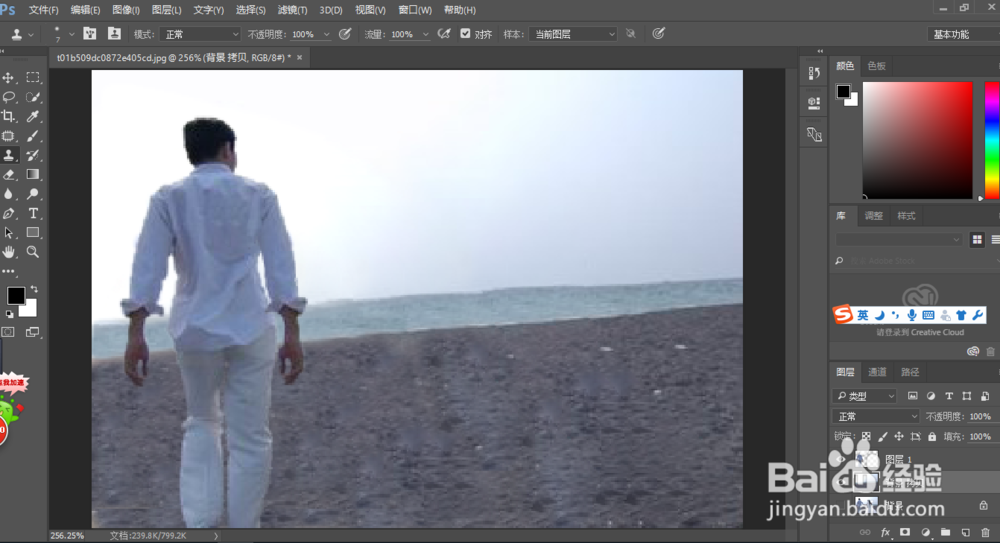Select the Lasso tool

[x=8, y=97]
